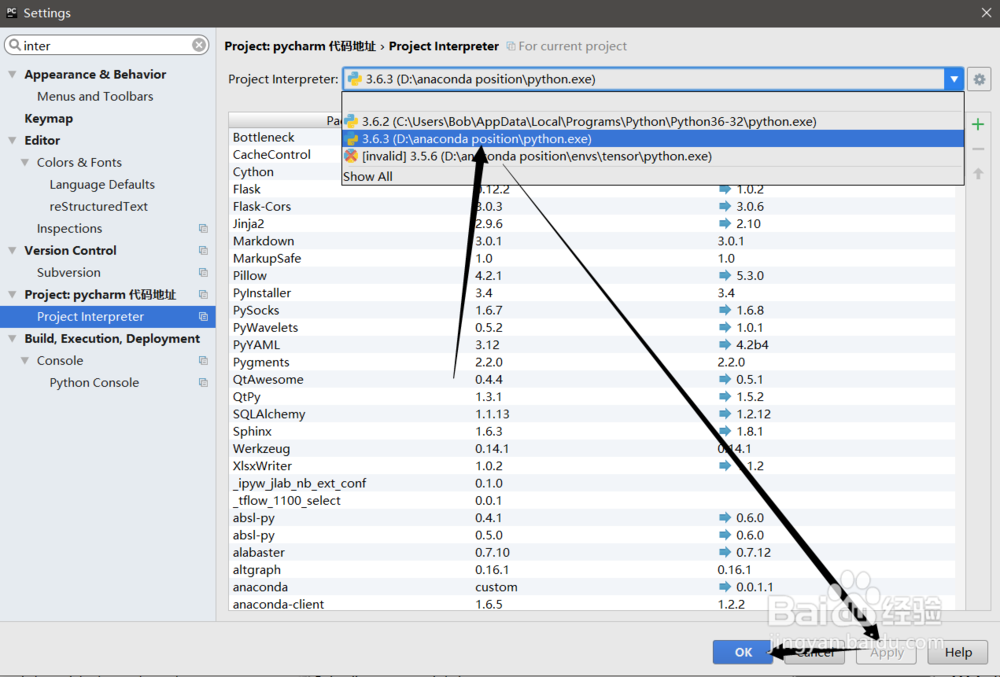Choose the invalid 3.5.6 tensor interpreter option
The height and width of the screenshot is (677, 1000).
pyautogui.click(x=652, y=156)
